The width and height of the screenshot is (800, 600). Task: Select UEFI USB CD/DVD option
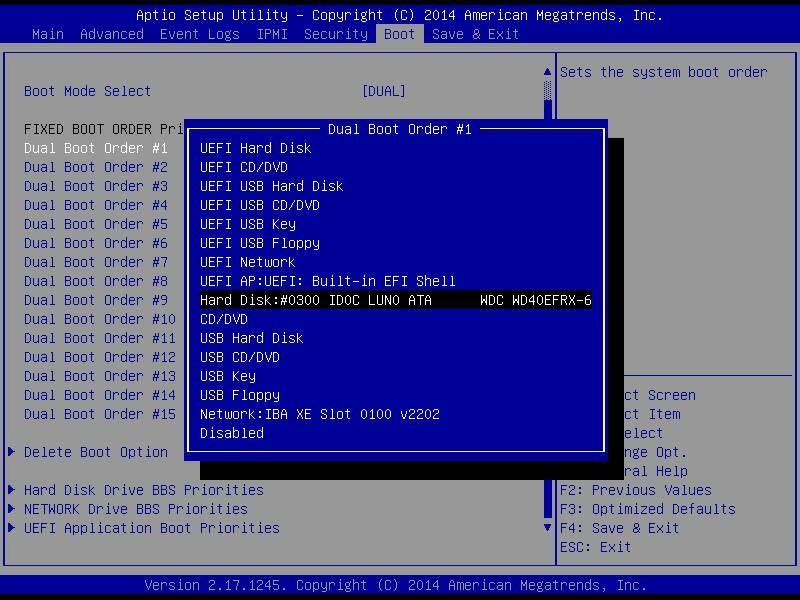click(260, 205)
